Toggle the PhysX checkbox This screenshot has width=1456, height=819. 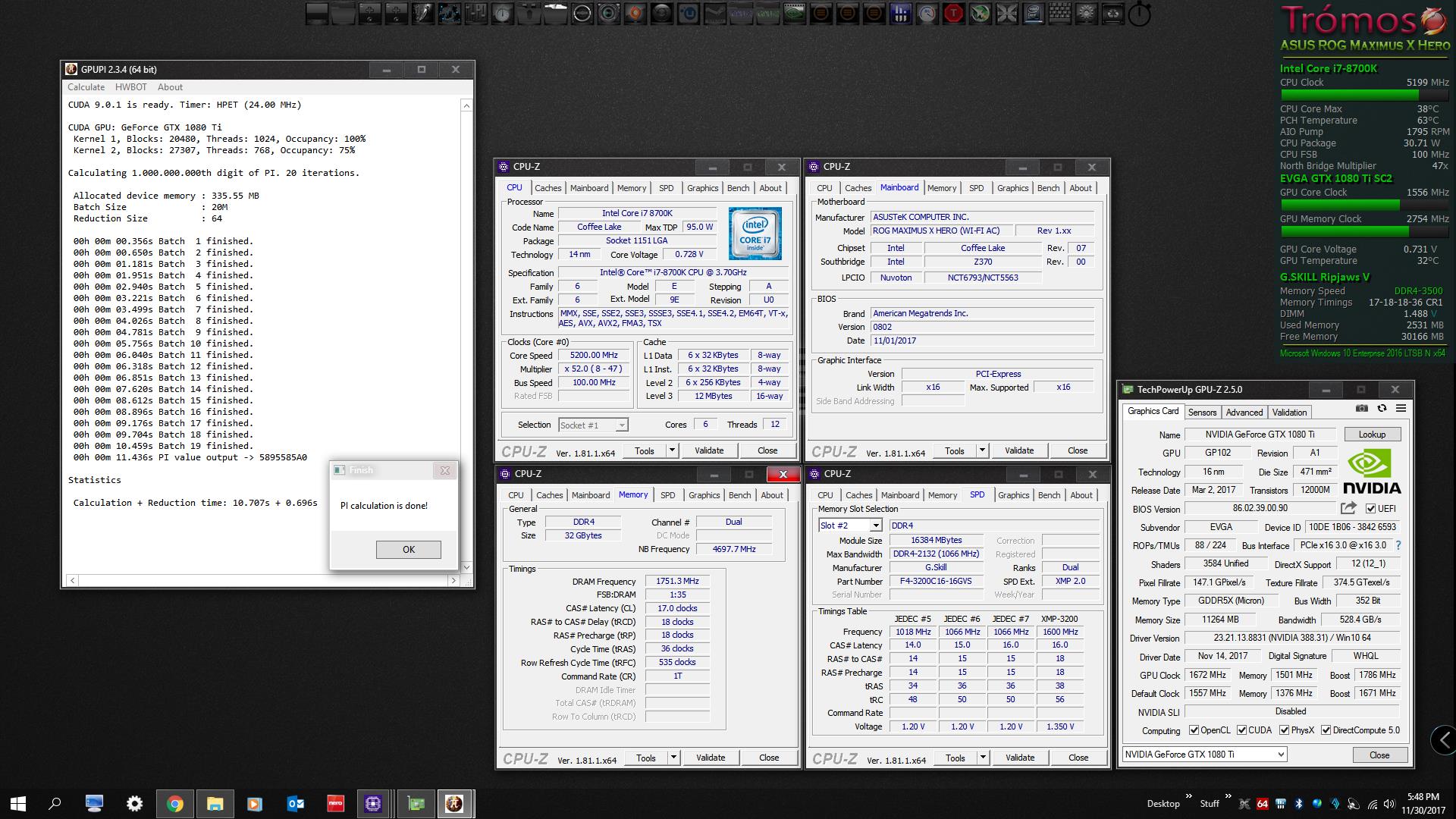[x=1284, y=730]
